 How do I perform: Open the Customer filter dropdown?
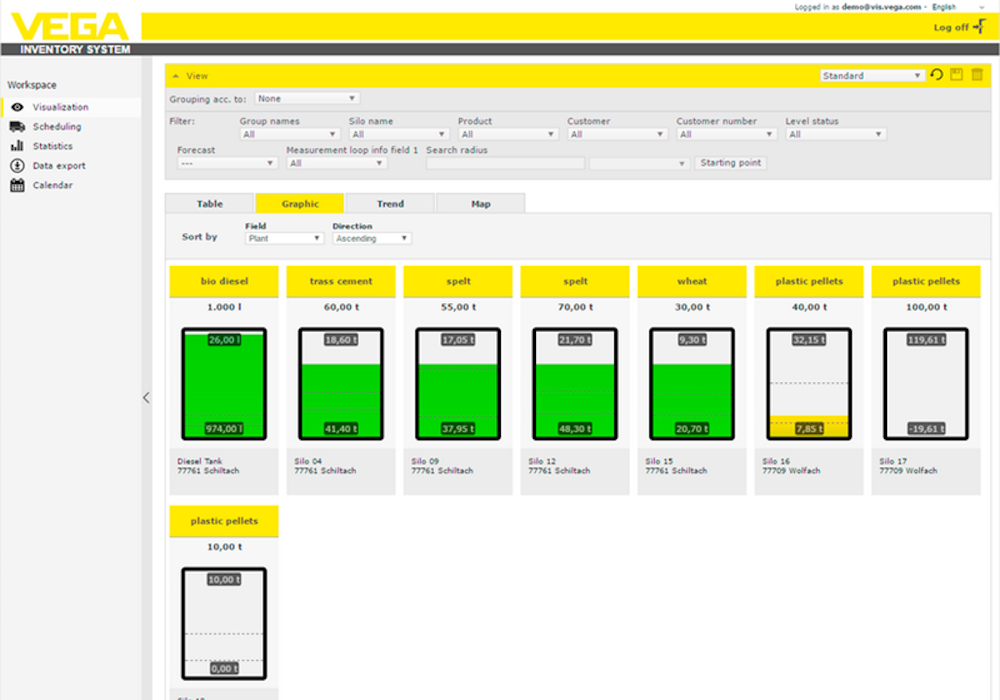(x=617, y=135)
